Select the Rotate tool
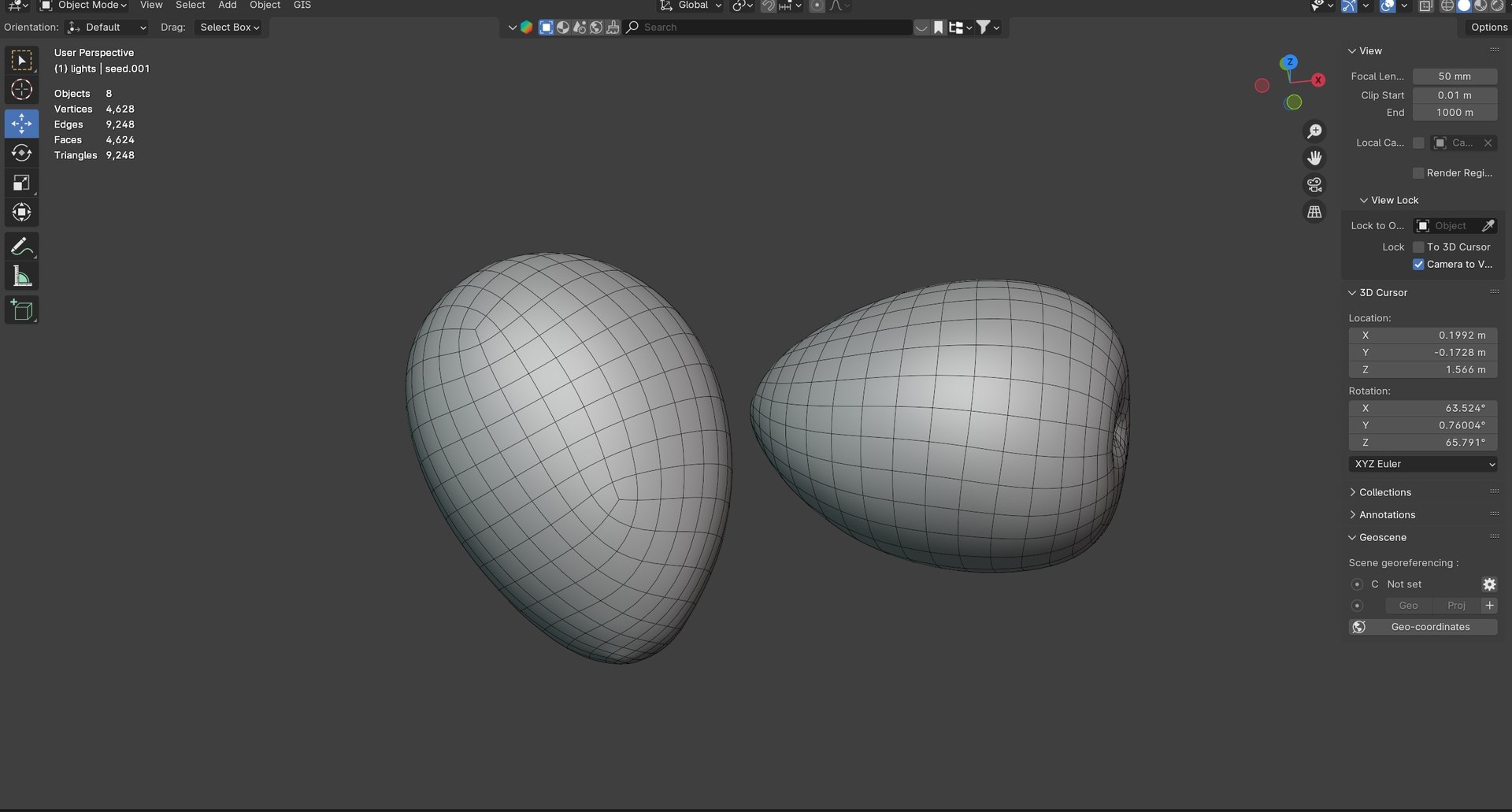The image size is (1512, 812). point(21,153)
